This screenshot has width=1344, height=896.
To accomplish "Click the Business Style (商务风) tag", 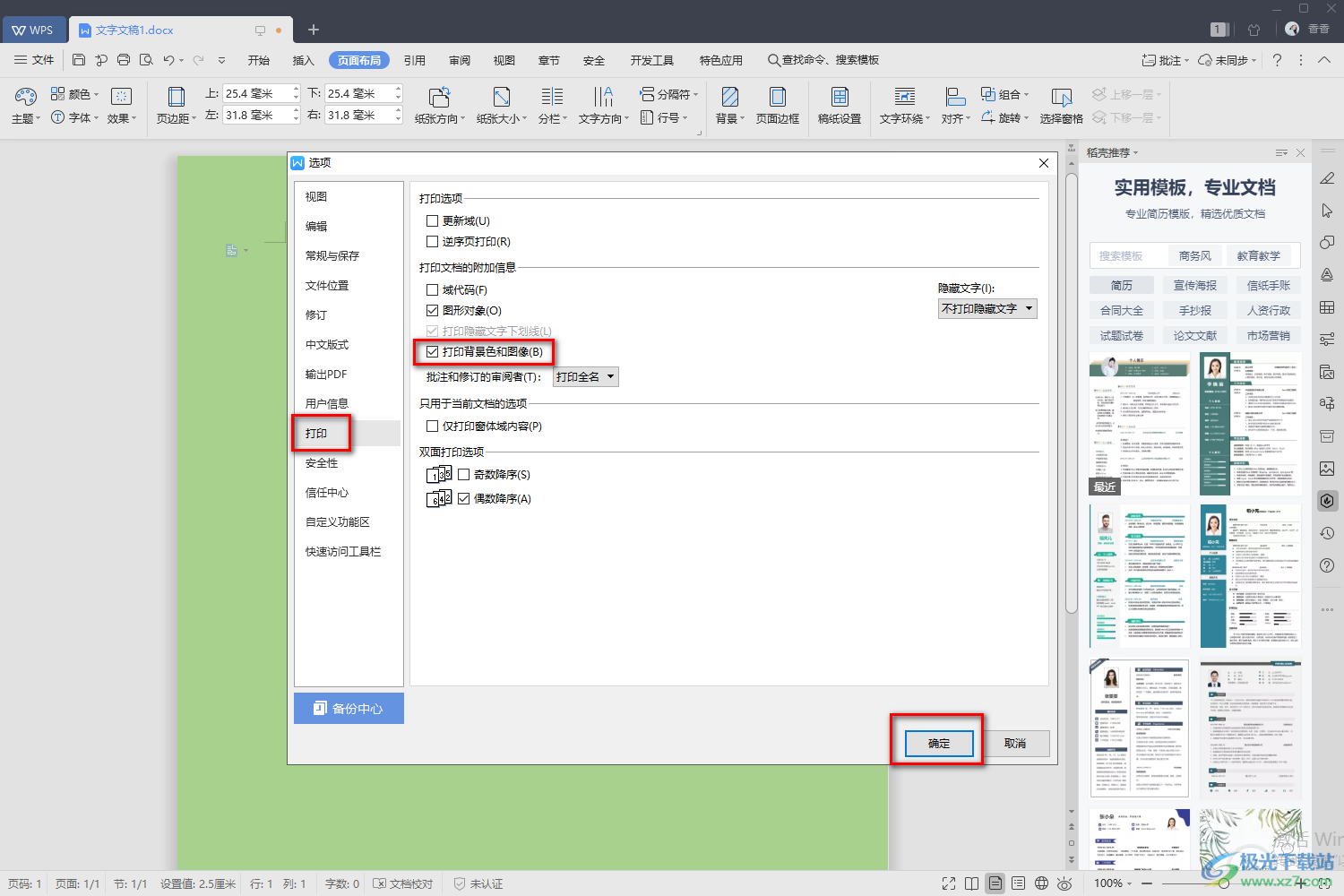I will click(1195, 255).
